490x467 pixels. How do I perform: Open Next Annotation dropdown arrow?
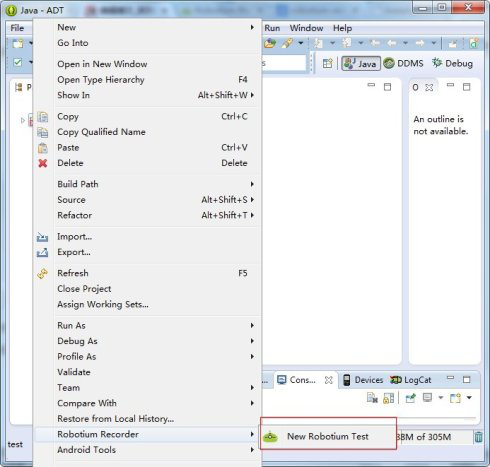(x=332, y=43)
